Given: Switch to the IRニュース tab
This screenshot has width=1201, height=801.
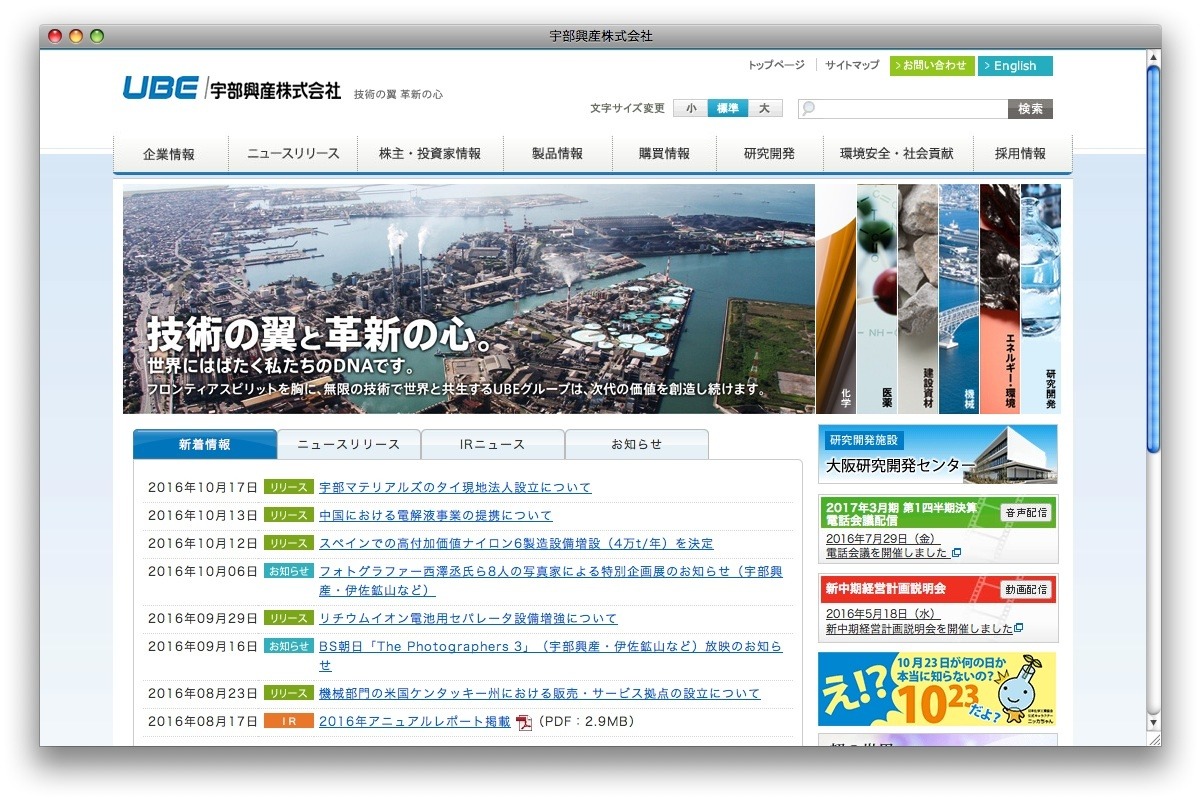Looking at the screenshot, I should click(492, 444).
